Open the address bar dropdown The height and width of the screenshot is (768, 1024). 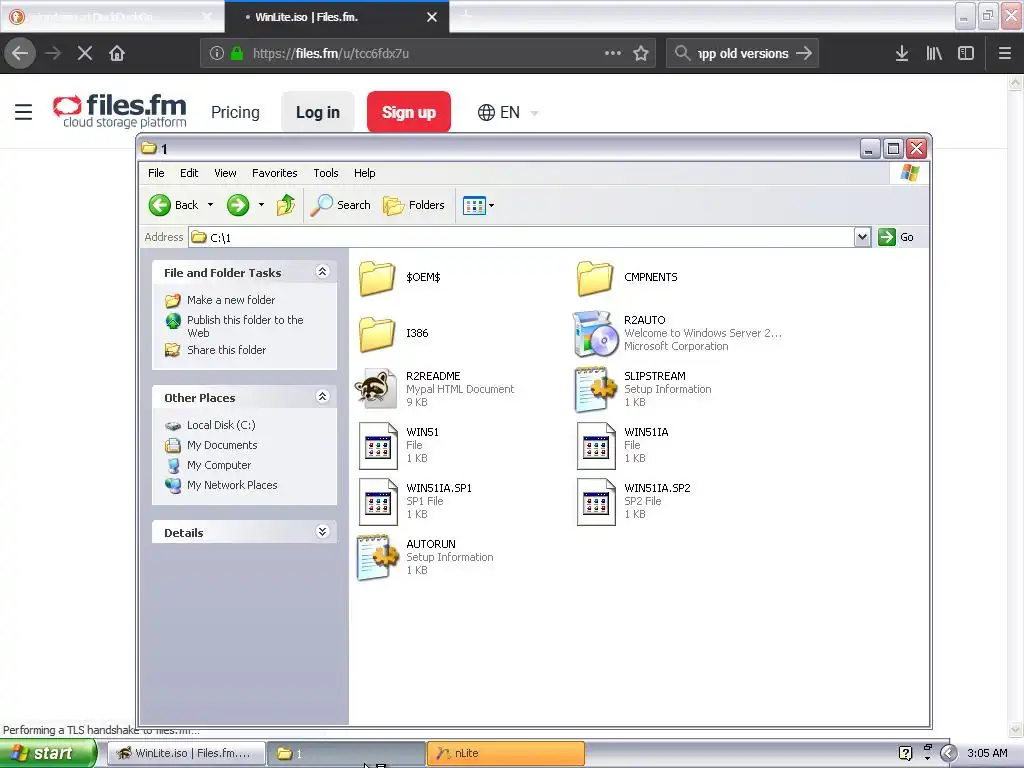(x=862, y=237)
